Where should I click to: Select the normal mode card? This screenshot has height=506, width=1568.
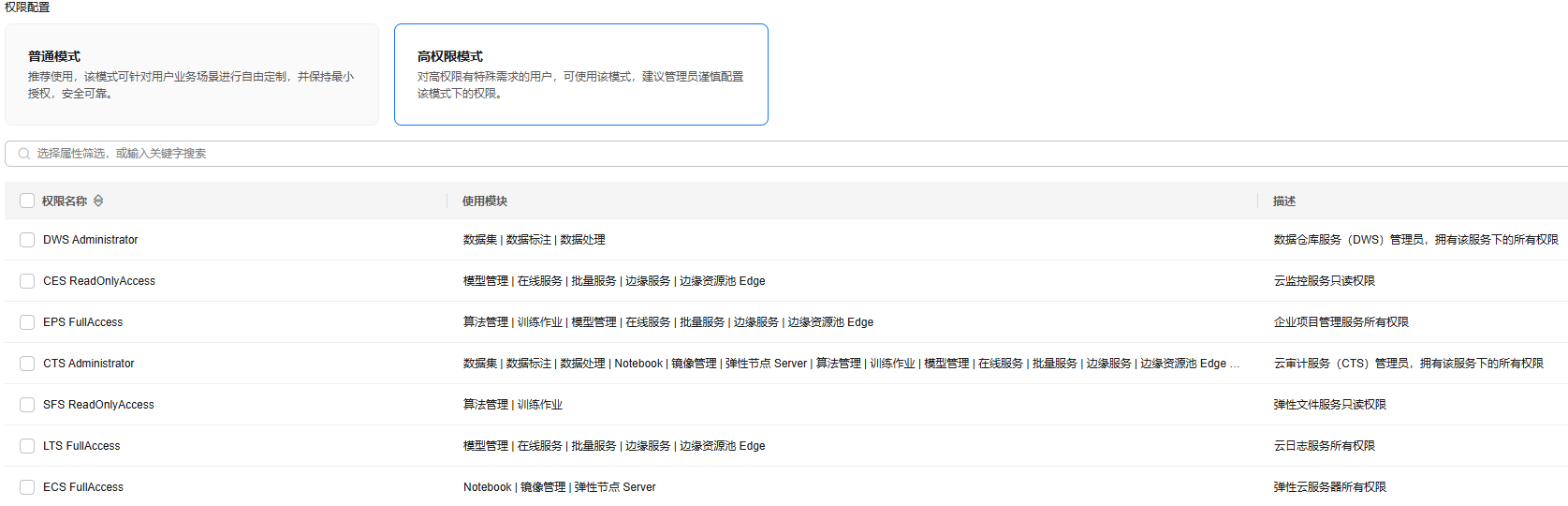tap(192, 74)
